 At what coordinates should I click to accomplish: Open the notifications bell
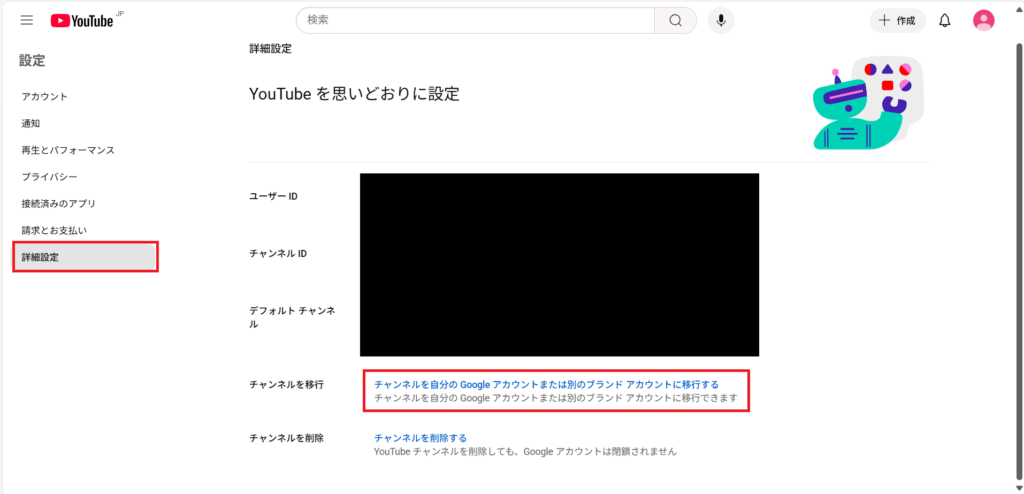point(944,20)
